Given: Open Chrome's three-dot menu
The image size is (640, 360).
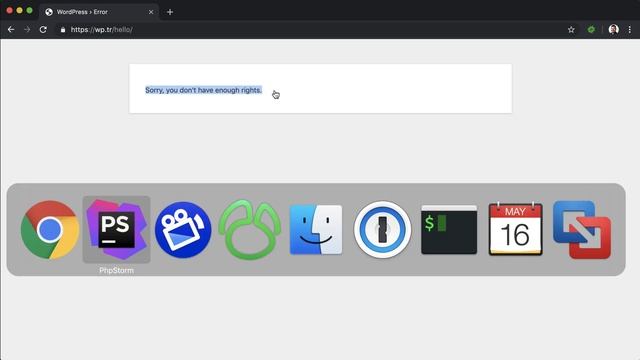Looking at the screenshot, I should coord(630,29).
